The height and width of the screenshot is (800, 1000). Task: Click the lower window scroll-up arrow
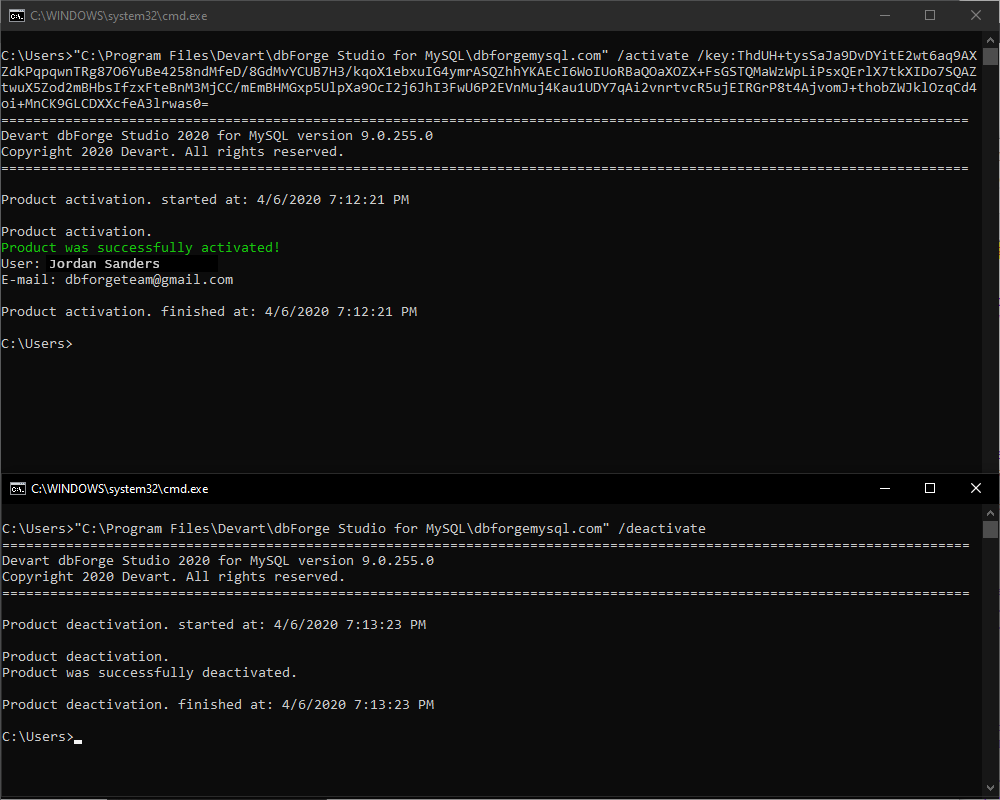click(990, 512)
